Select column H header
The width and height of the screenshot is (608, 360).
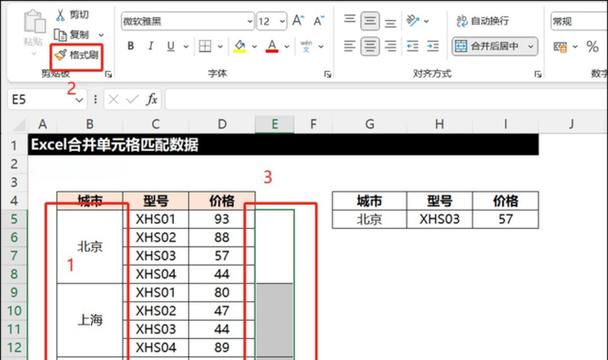pos(439,124)
